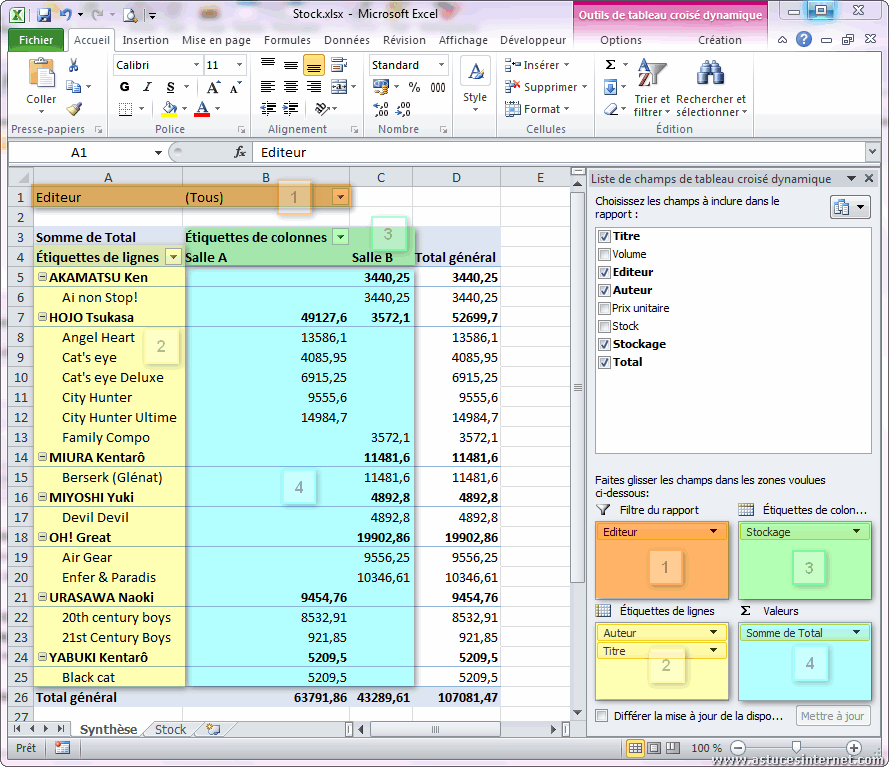Open the font size 11 dropdown
The height and width of the screenshot is (767, 889).
pyautogui.click(x=240, y=65)
